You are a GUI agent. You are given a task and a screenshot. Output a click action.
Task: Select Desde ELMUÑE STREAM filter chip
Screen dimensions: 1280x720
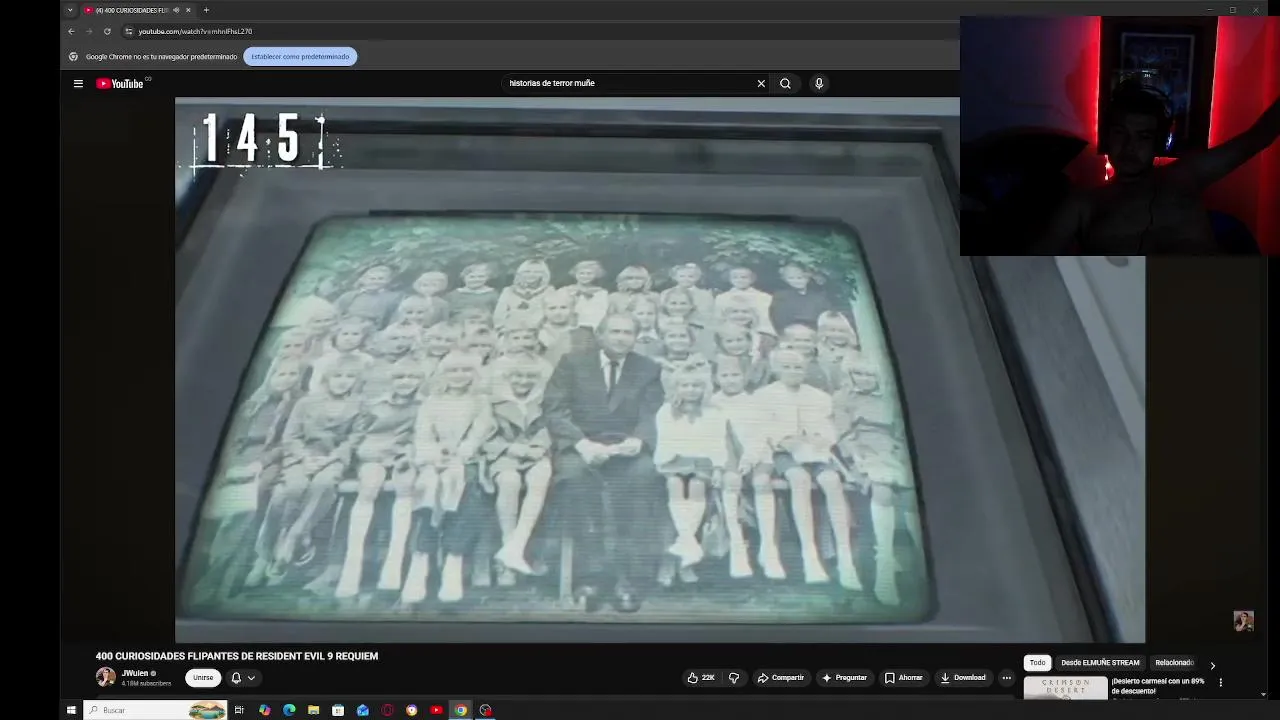[1100, 663]
